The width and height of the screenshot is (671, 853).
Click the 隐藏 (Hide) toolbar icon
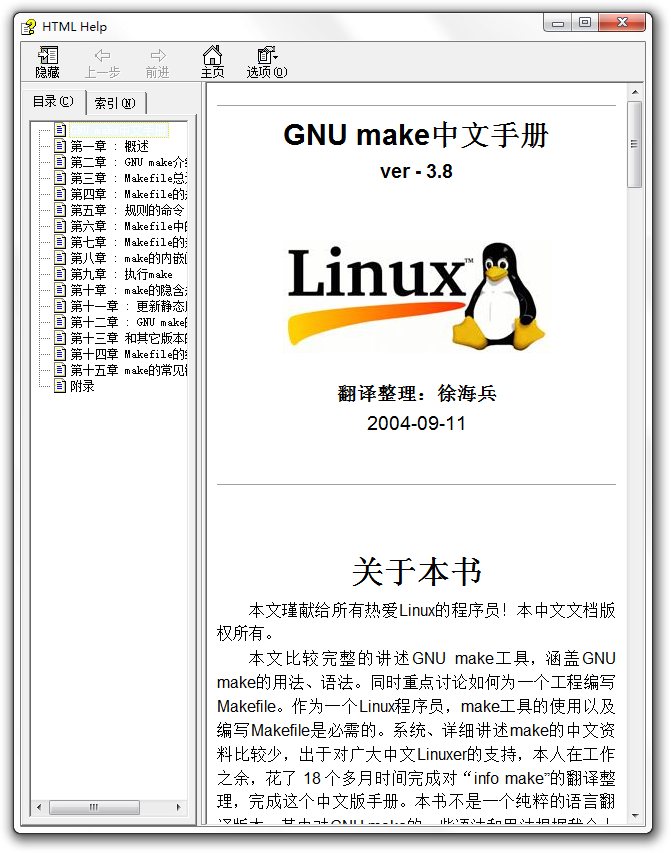click(47, 62)
